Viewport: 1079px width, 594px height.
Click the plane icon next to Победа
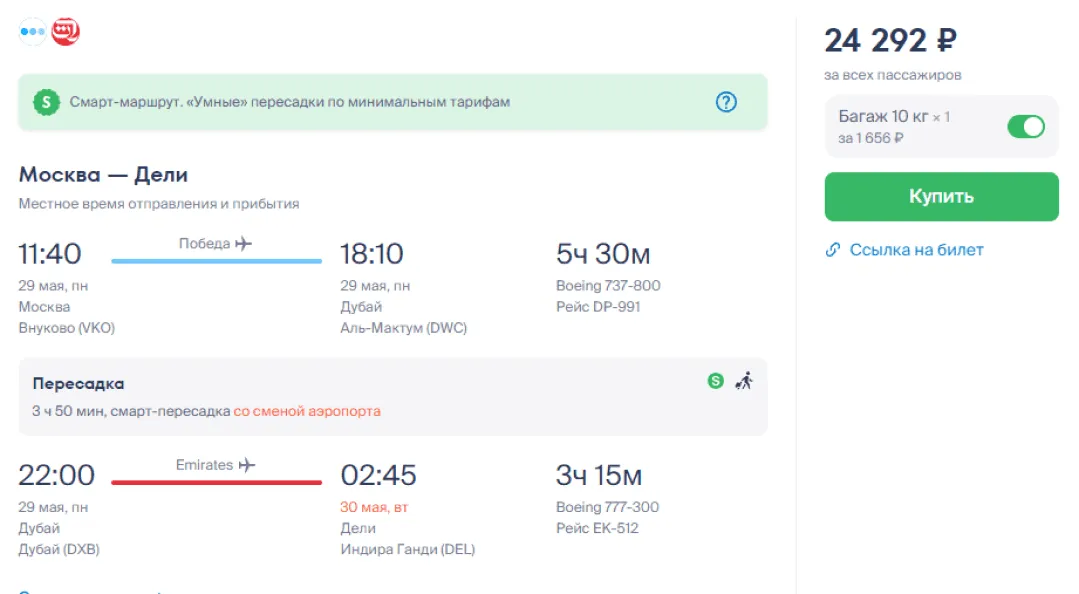(243, 243)
